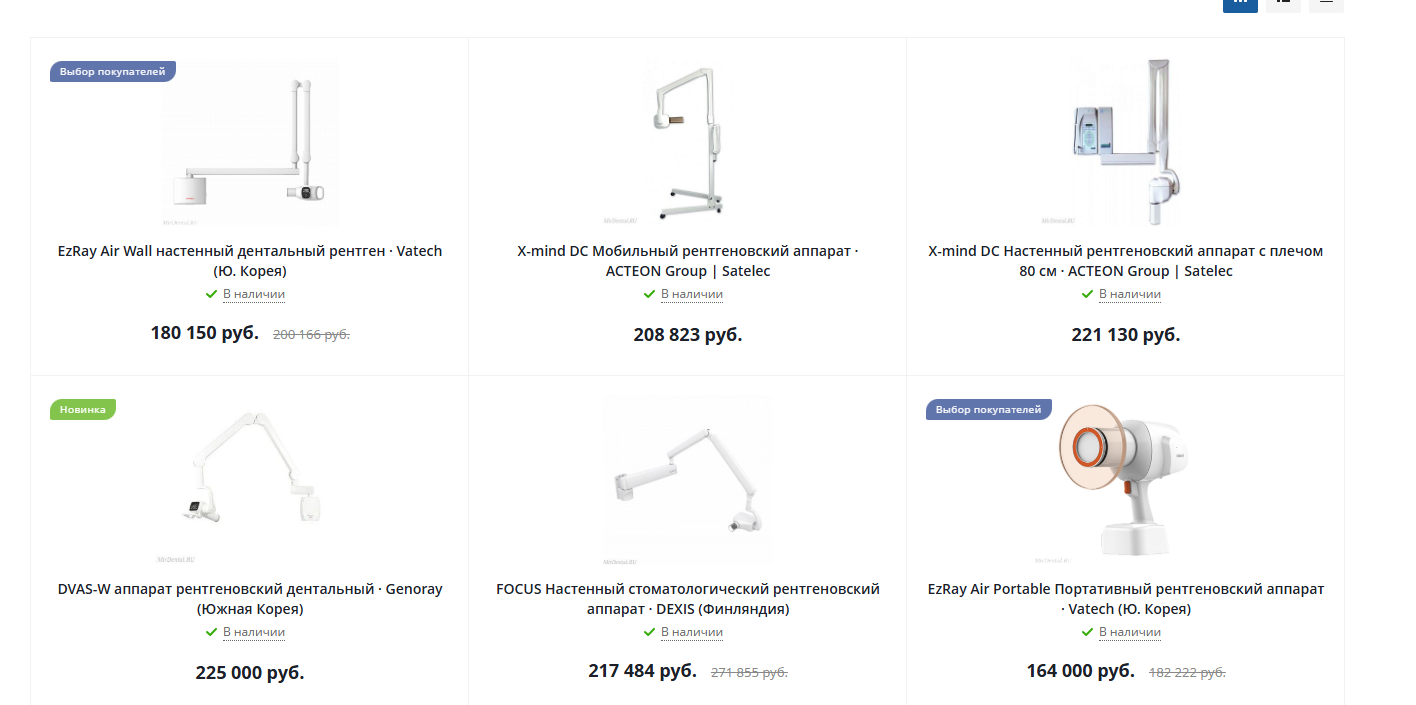
Task: Click the "Выбор покупателей" badge on EzRay Air Wall
Action: tap(113, 71)
